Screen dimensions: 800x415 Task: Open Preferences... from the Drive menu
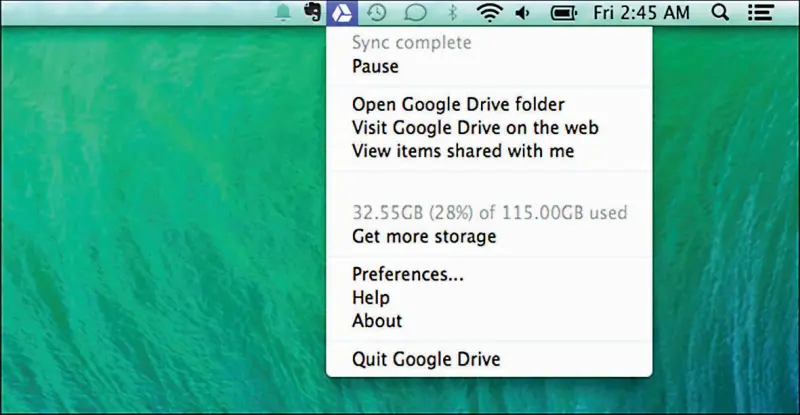pos(408,274)
